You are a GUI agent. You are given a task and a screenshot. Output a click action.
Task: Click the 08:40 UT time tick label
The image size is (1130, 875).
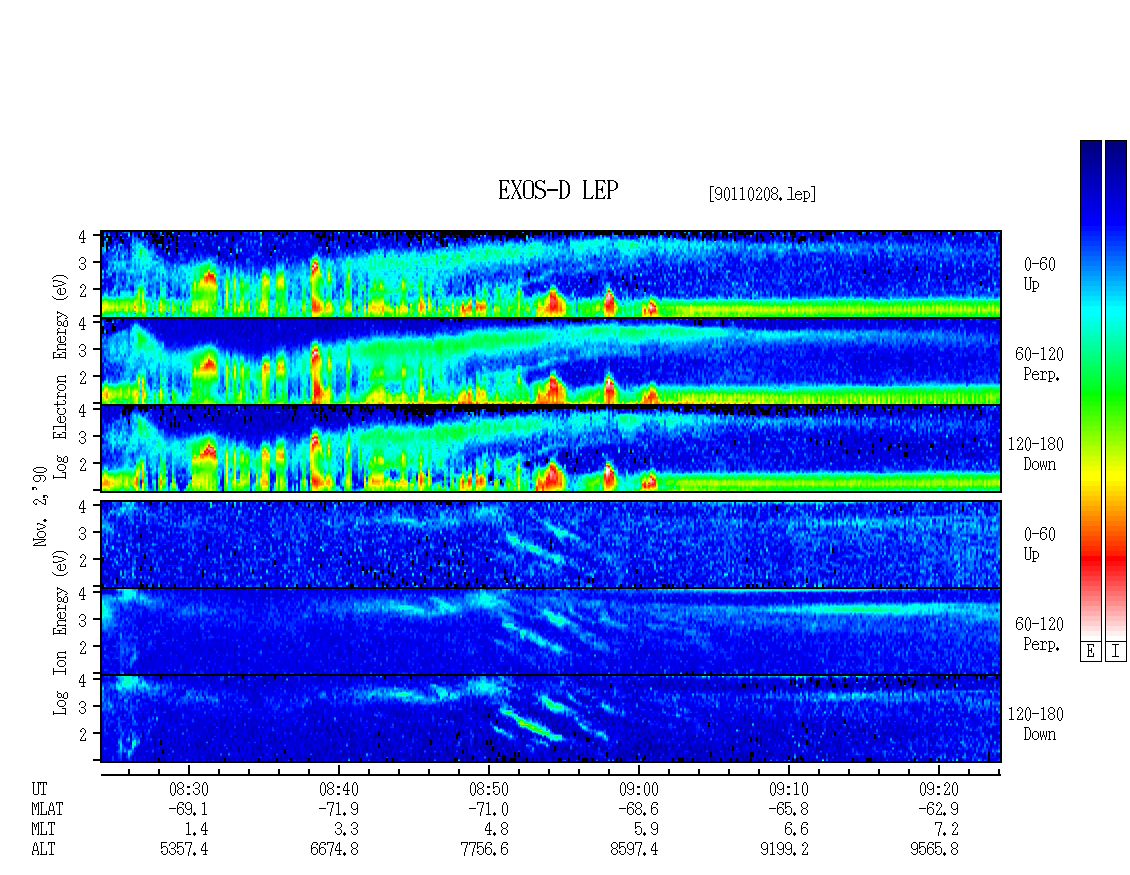tap(339, 790)
